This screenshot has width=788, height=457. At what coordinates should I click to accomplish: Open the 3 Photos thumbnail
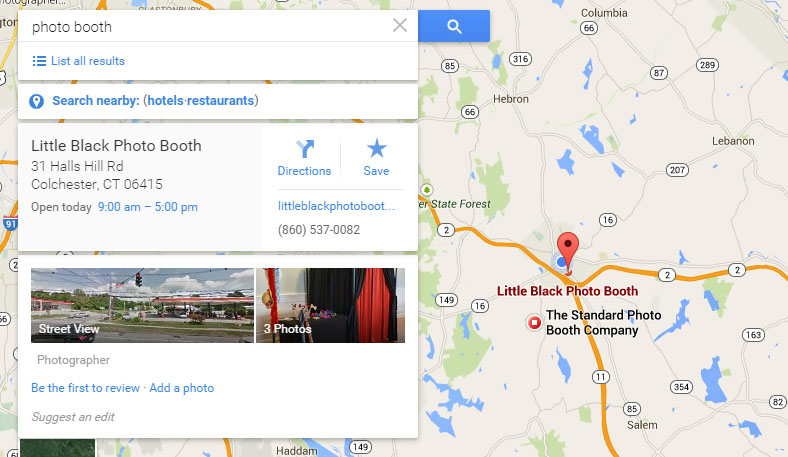[x=330, y=305]
